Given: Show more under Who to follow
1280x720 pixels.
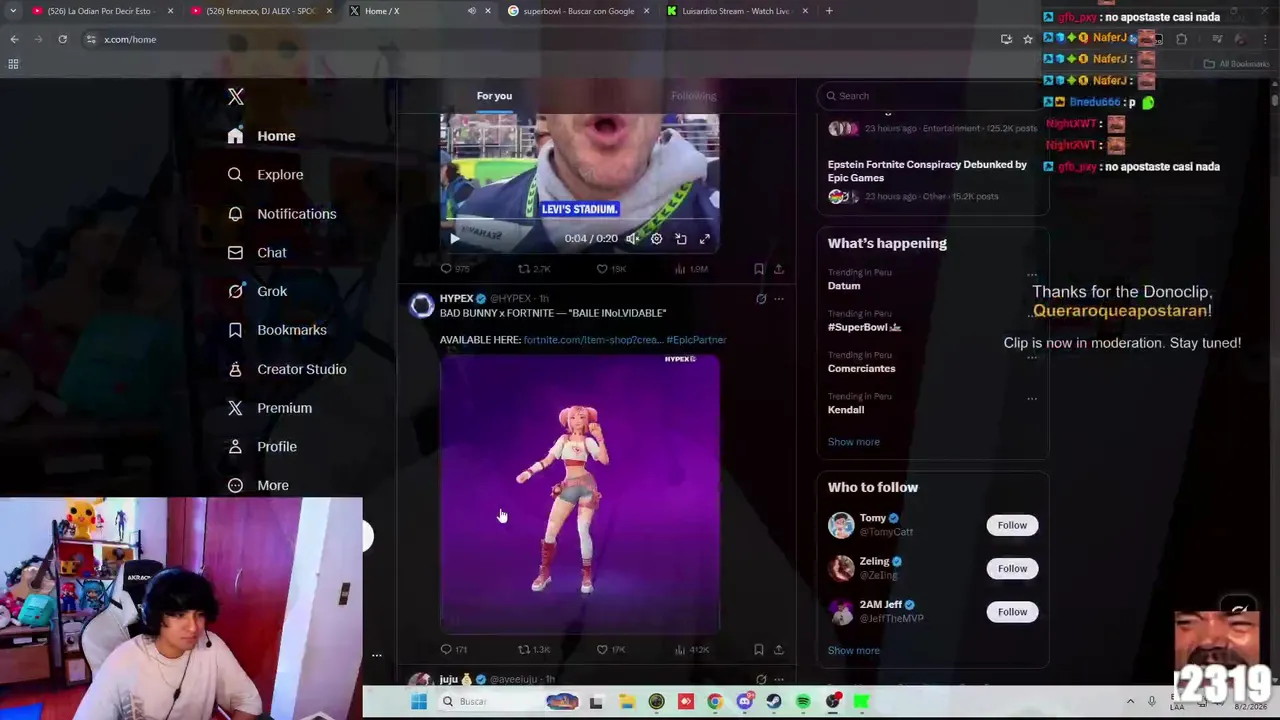Looking at the screenshot, I should [x=853, y=651].
